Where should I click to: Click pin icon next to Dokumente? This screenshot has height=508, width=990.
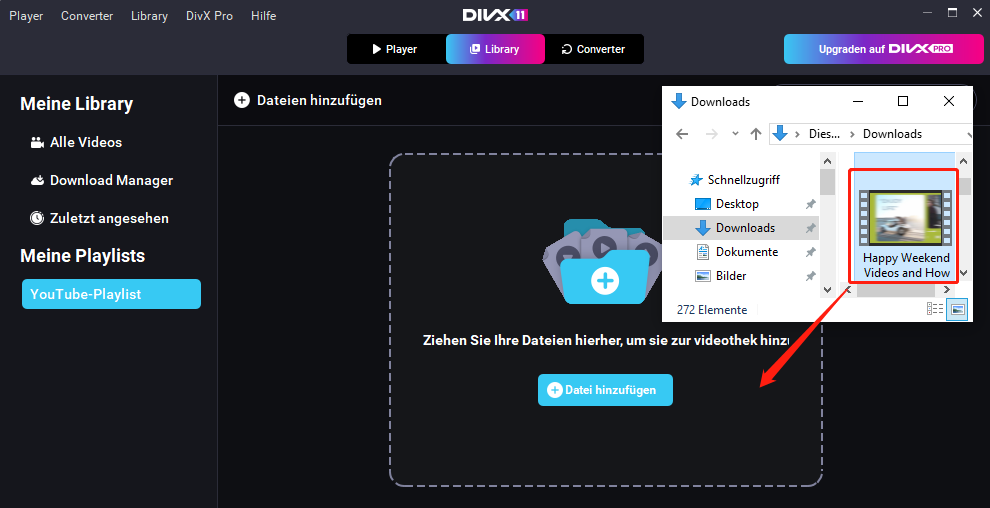(810, 252)
